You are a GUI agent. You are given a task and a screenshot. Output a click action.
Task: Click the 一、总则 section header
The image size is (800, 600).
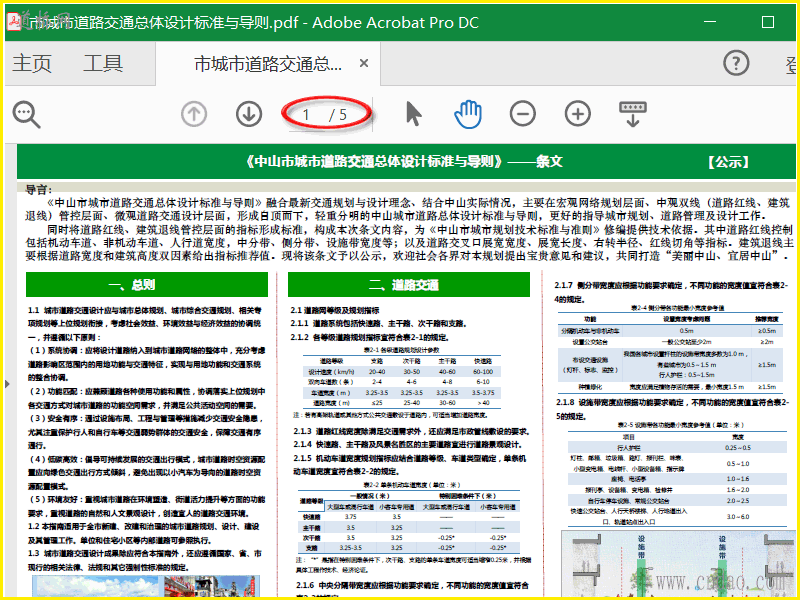pos(147,285)
